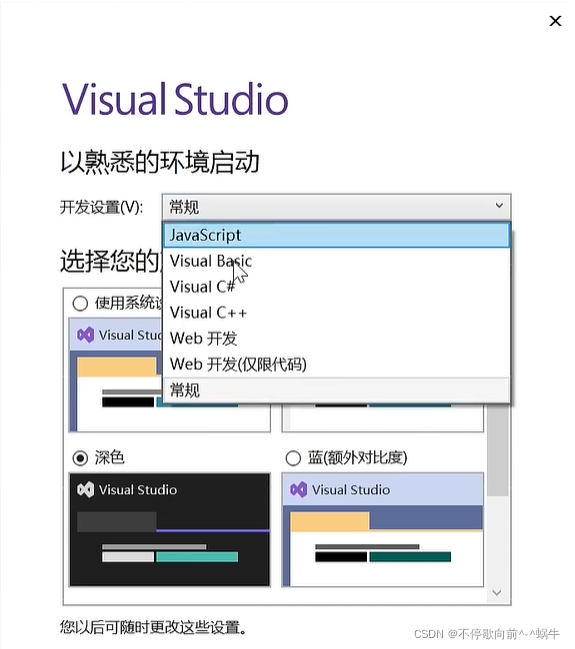Choose the Web 开发 option
The image size is (575, 649).
336,339
